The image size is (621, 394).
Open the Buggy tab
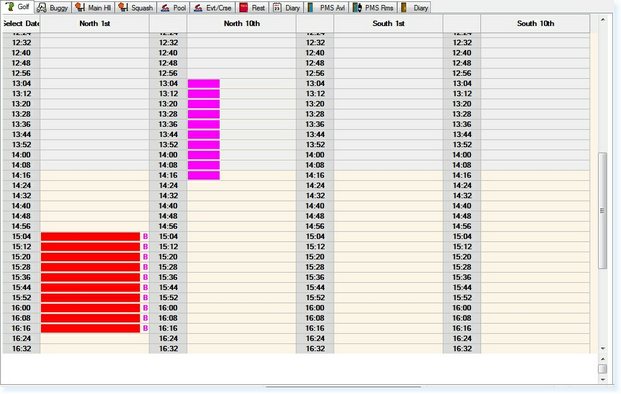pos(53,8)
